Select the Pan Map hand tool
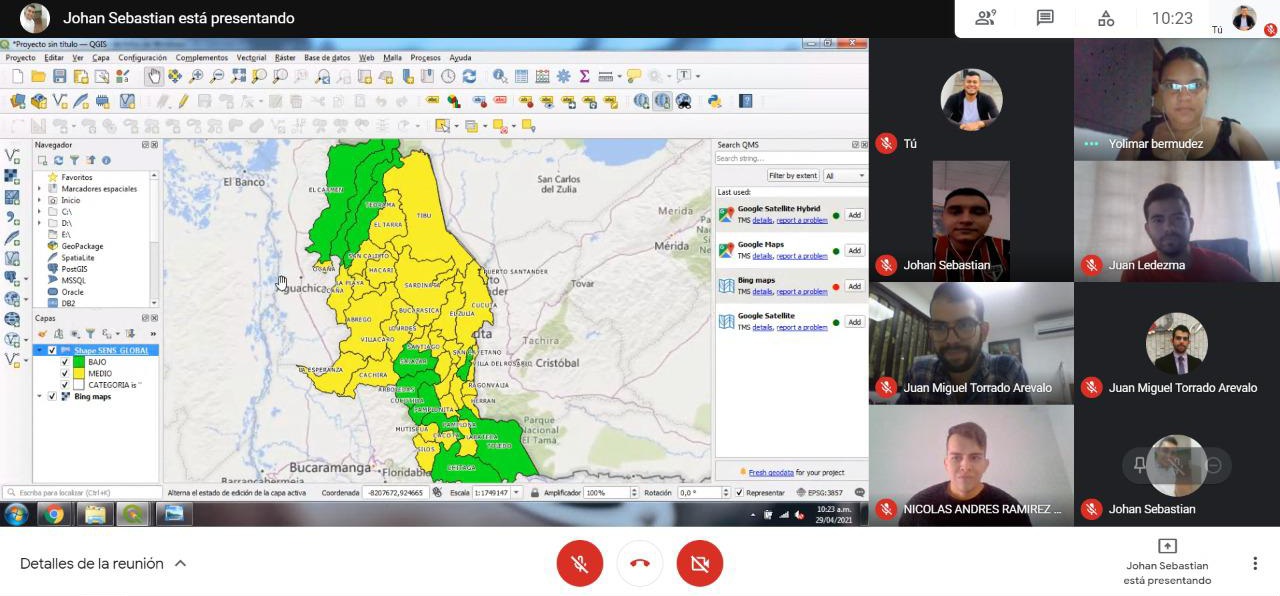1280x596 pixels. (154, 76)
